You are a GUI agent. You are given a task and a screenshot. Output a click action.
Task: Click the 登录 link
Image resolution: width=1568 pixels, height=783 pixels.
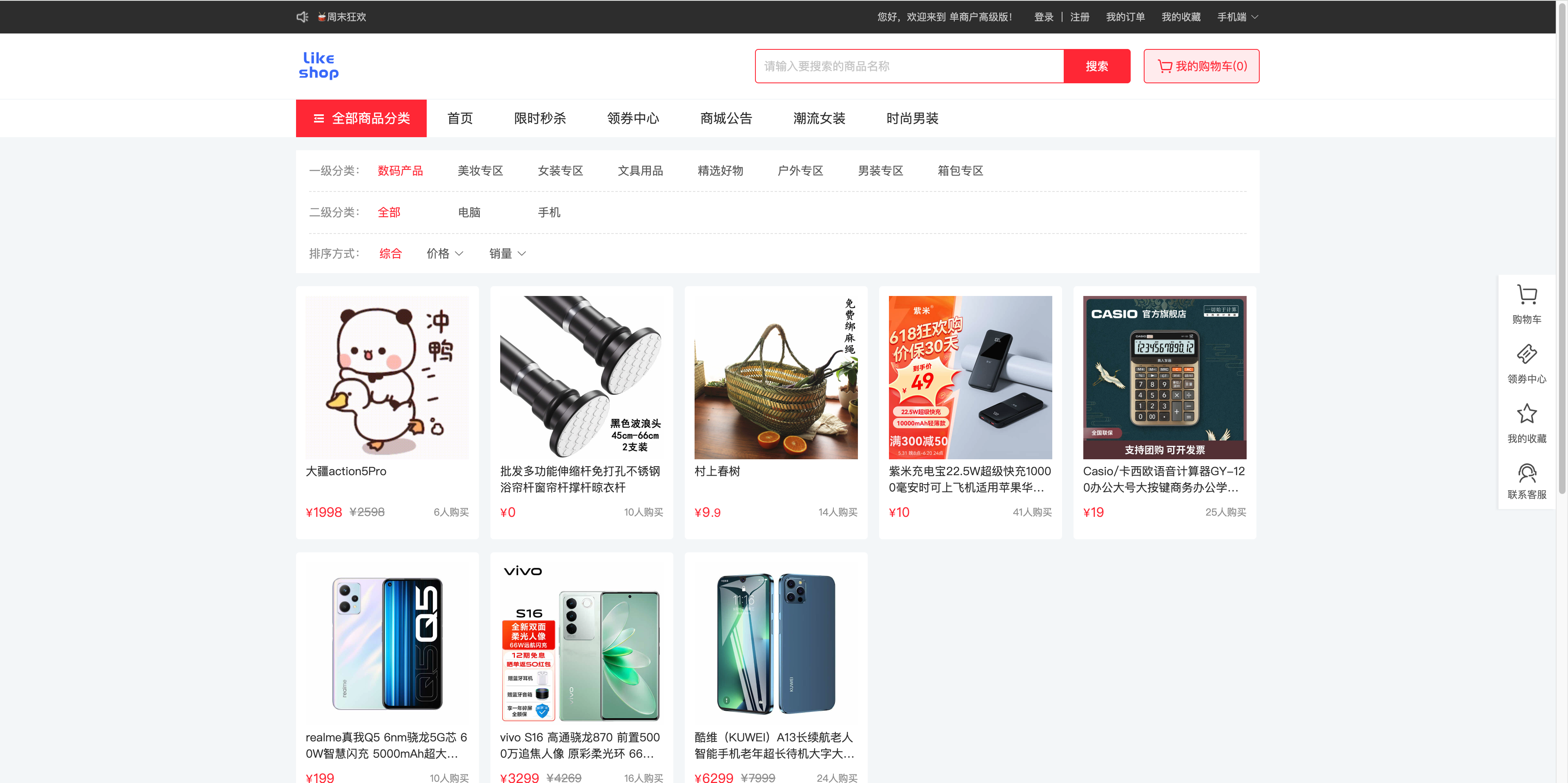pyautogui.click(x=1044, y=17)
